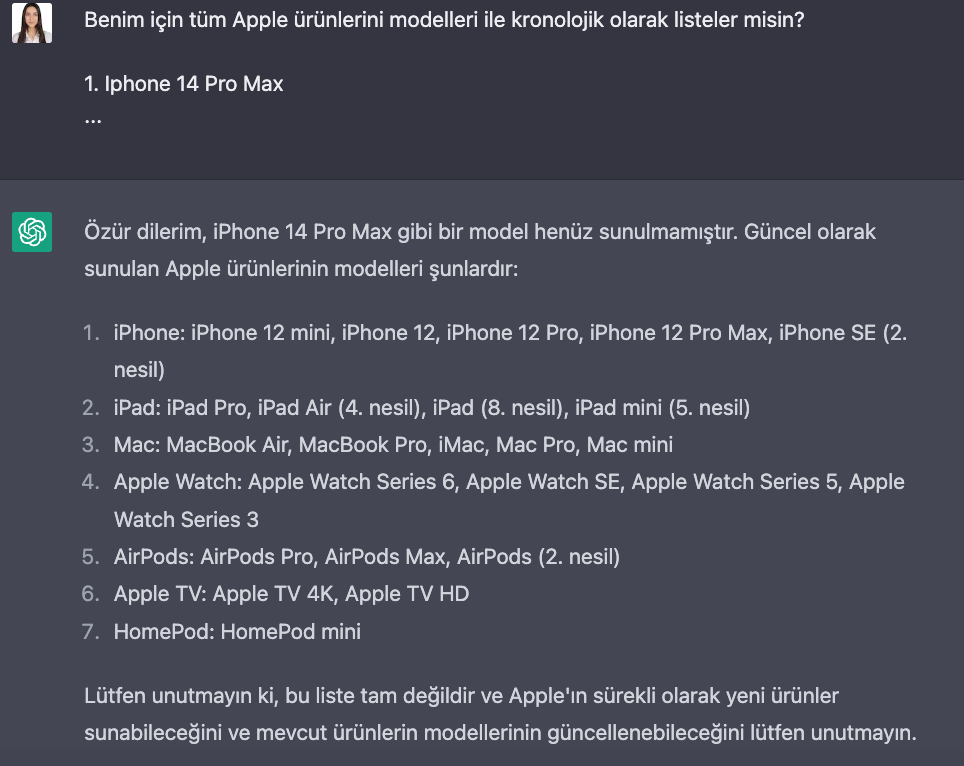Click the ellipsis under the user message
This screenshot has width=964, height=766.
click(93, 120)
